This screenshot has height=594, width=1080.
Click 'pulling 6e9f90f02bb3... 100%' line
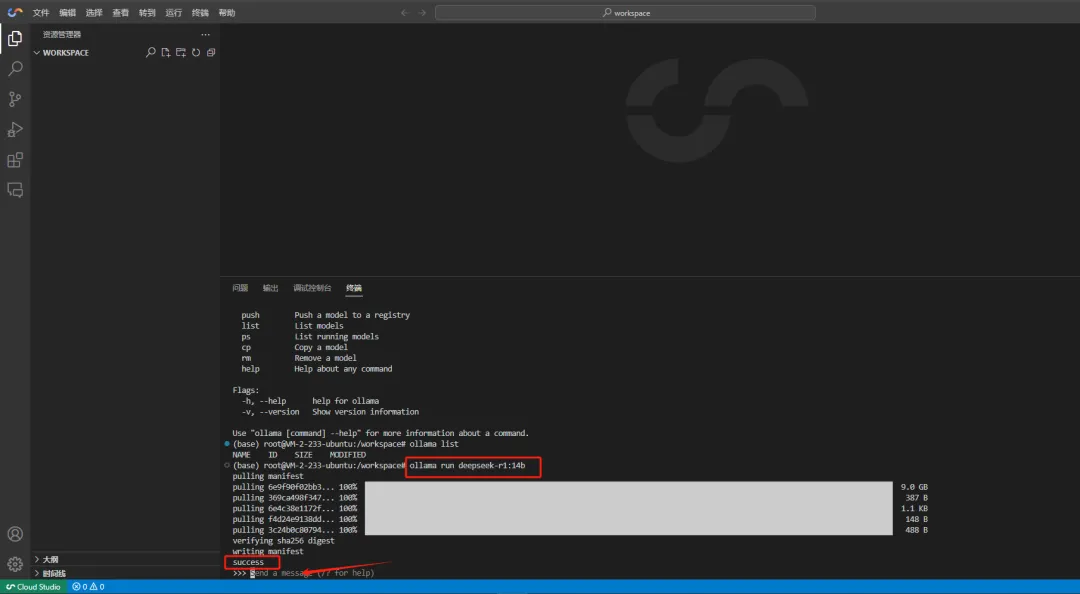(294, 487)
